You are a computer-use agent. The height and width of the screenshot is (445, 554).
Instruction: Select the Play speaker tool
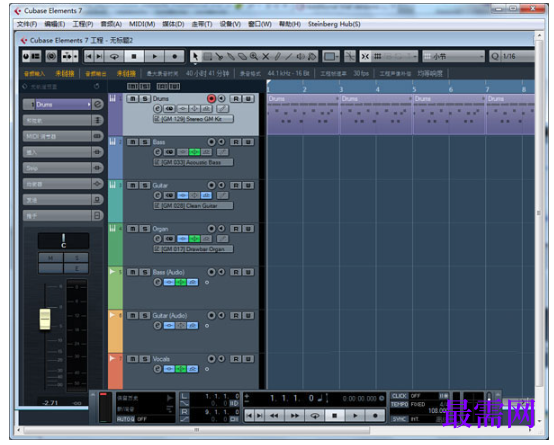tap(301, 57)
